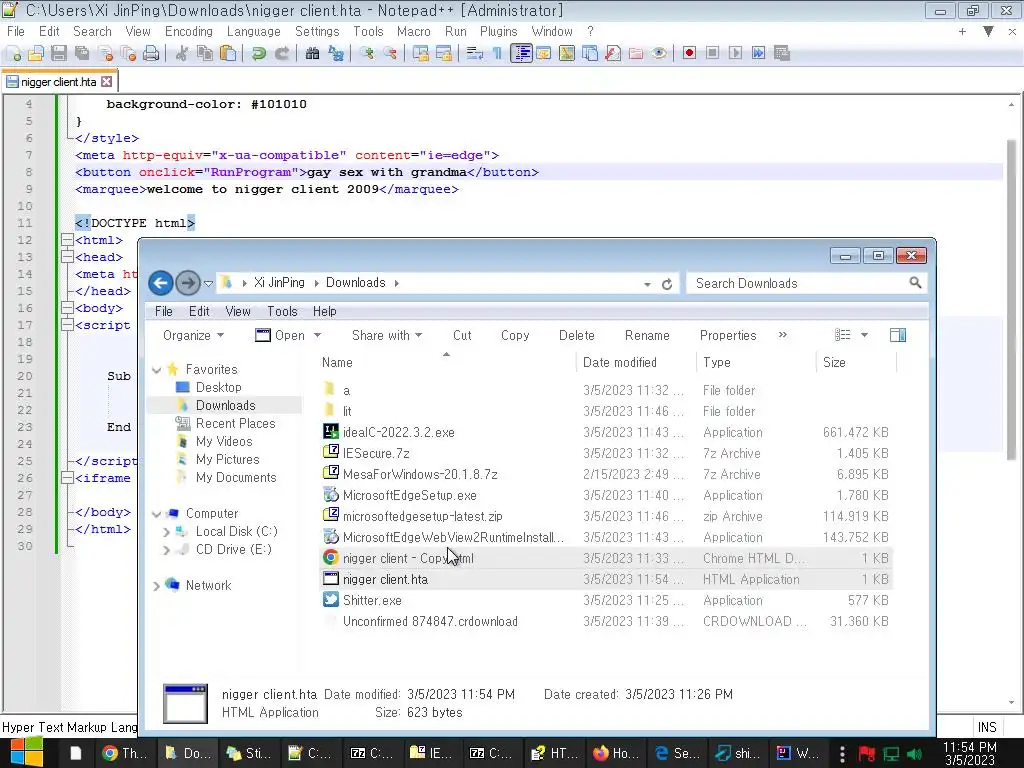1024x768 pixels.
Task: Click the Replace icon next to Find
Action: click(336, 54)
